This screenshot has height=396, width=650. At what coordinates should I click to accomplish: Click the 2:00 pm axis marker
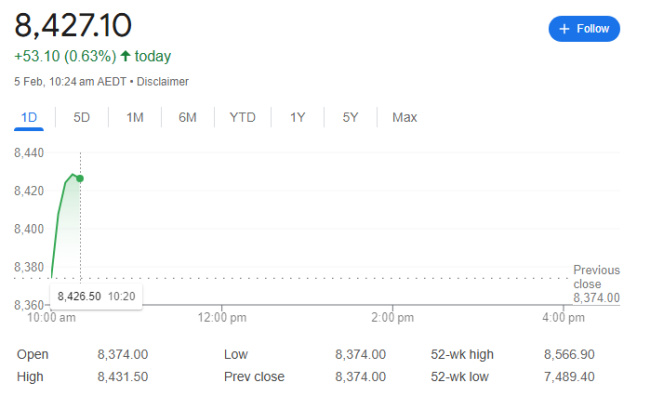[x=392, y=318]
